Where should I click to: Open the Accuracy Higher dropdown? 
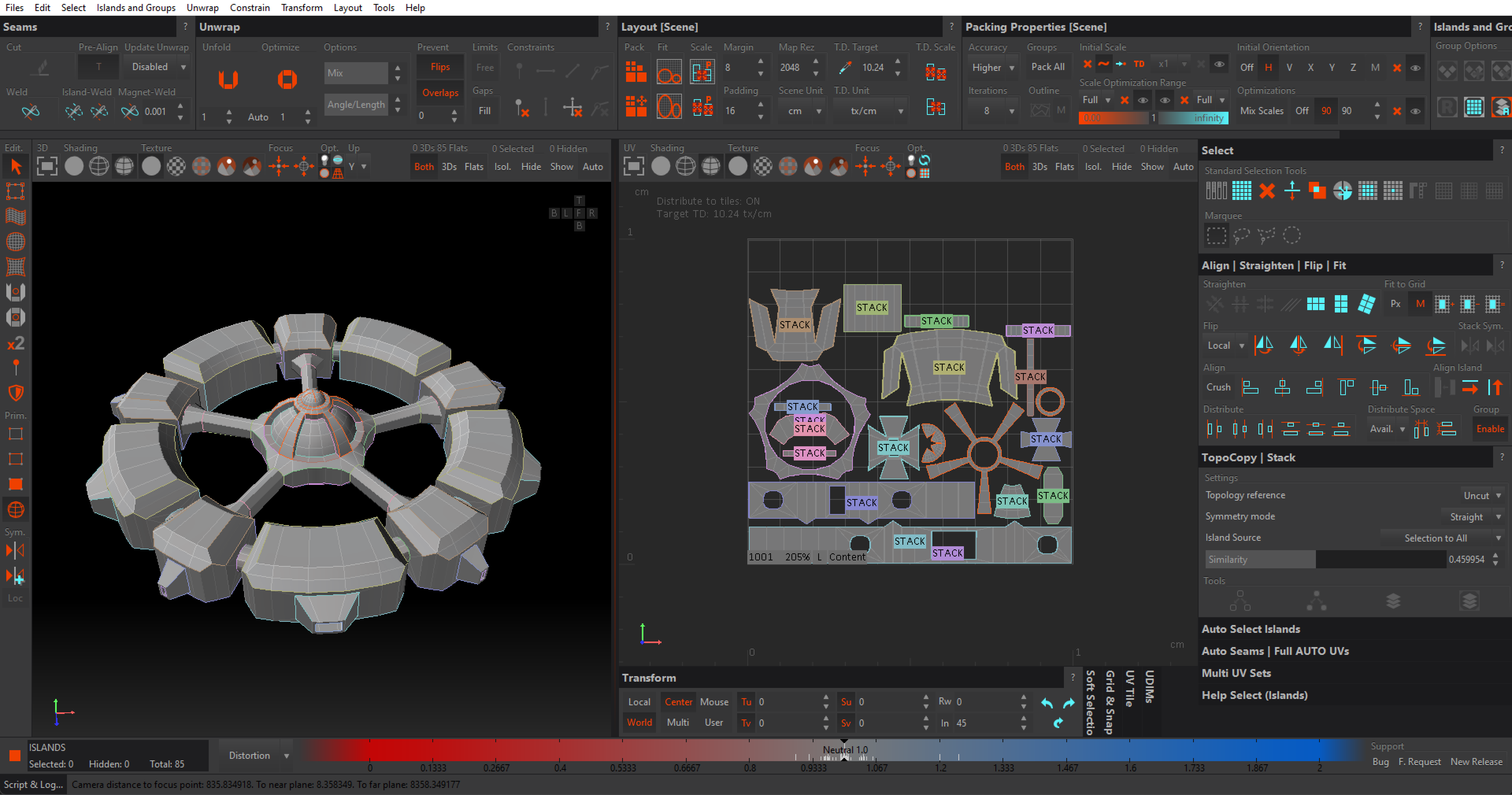(x=993, y=67)
